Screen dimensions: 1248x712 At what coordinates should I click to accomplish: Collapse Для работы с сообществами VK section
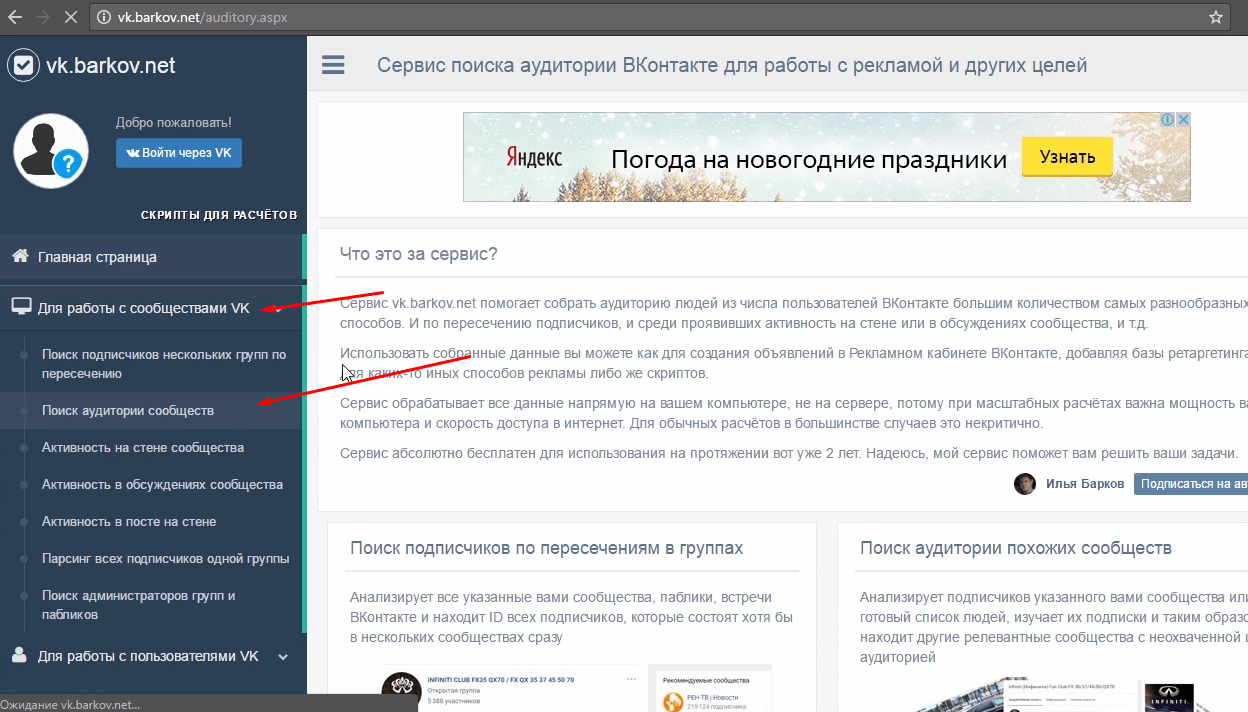(x=152, y=308)
